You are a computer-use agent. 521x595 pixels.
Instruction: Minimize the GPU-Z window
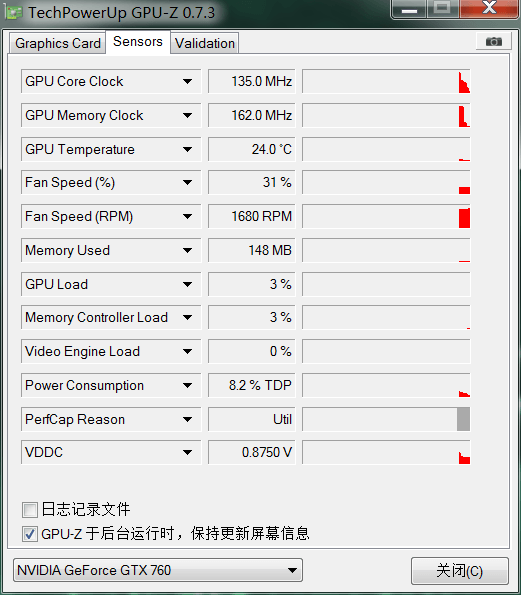click(x=409, y=9)
